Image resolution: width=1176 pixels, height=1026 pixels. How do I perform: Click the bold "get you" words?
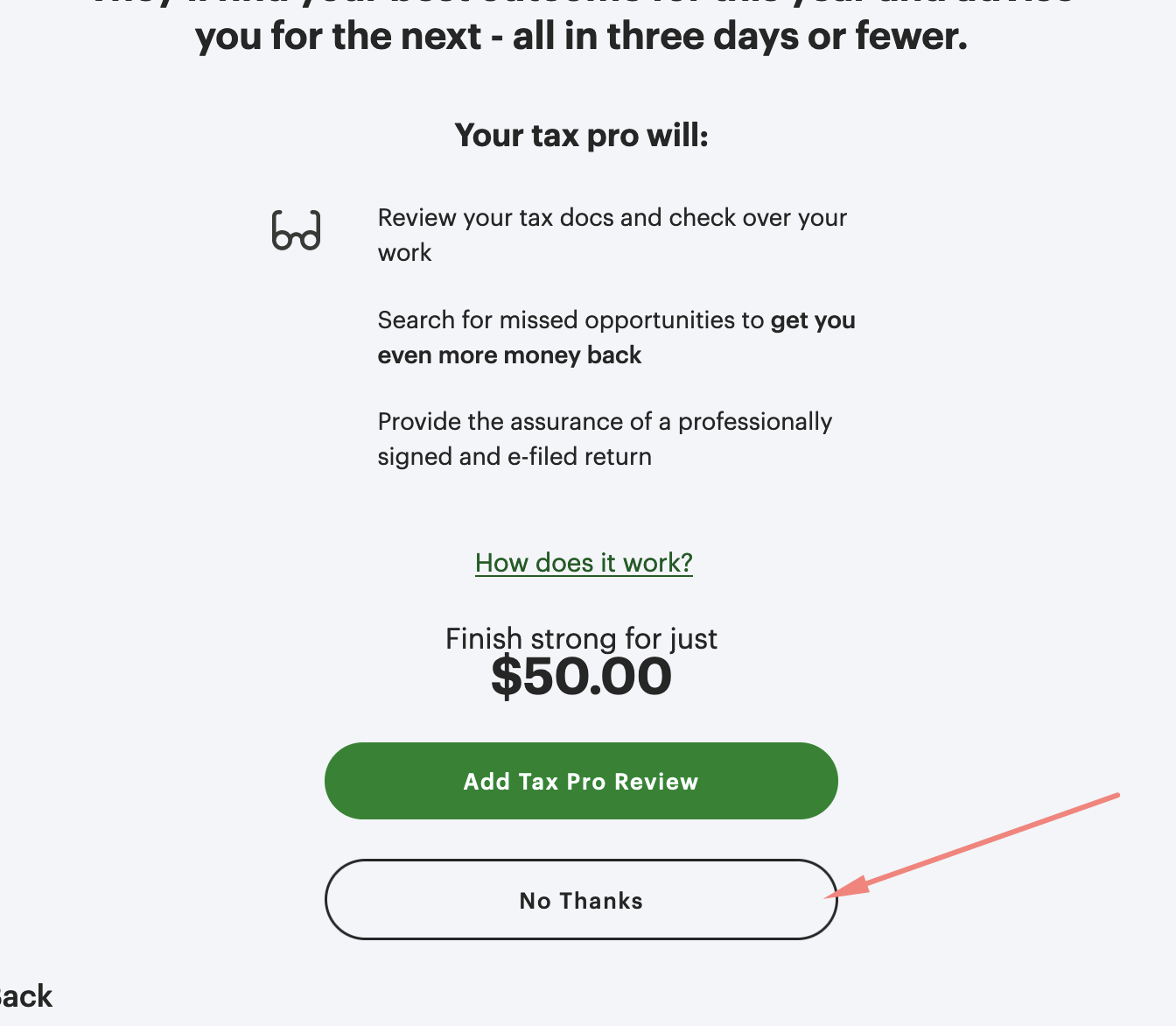pos(813,320)
